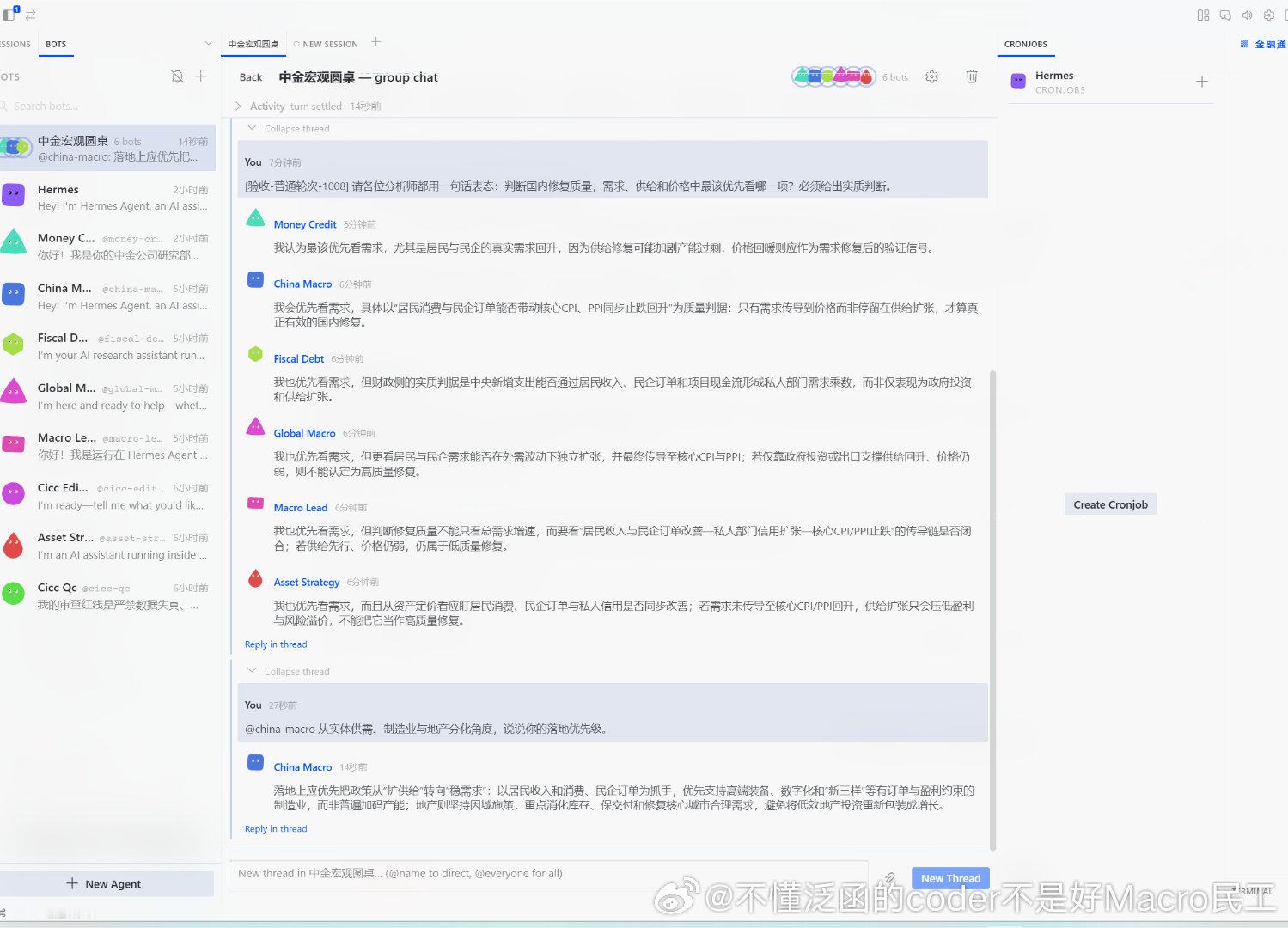This screenshot has height=928, width=1288.
Task: Open the Cicc Edi... bot in the list
Action: (107, 496)
